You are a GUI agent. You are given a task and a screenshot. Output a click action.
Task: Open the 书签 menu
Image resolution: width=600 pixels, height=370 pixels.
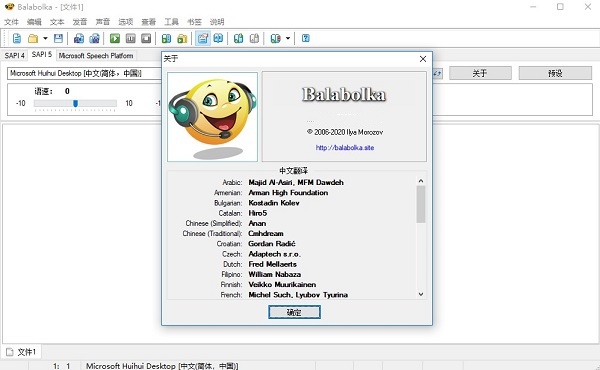tap(194, 22)
